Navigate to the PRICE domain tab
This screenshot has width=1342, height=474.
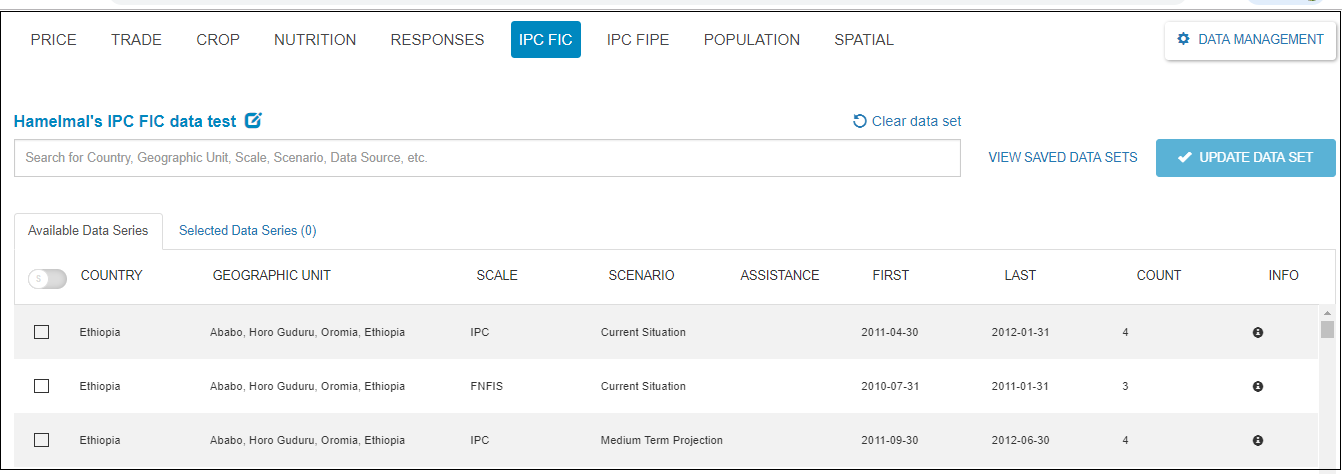[53, 40]
